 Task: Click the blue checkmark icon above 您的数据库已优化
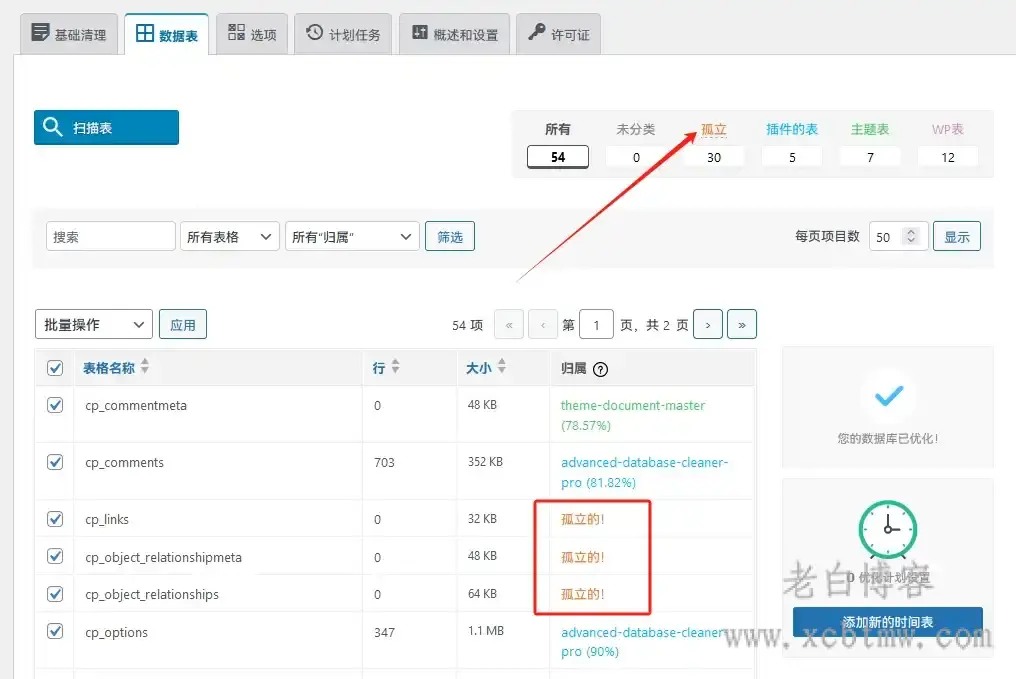tap(888, 396)
